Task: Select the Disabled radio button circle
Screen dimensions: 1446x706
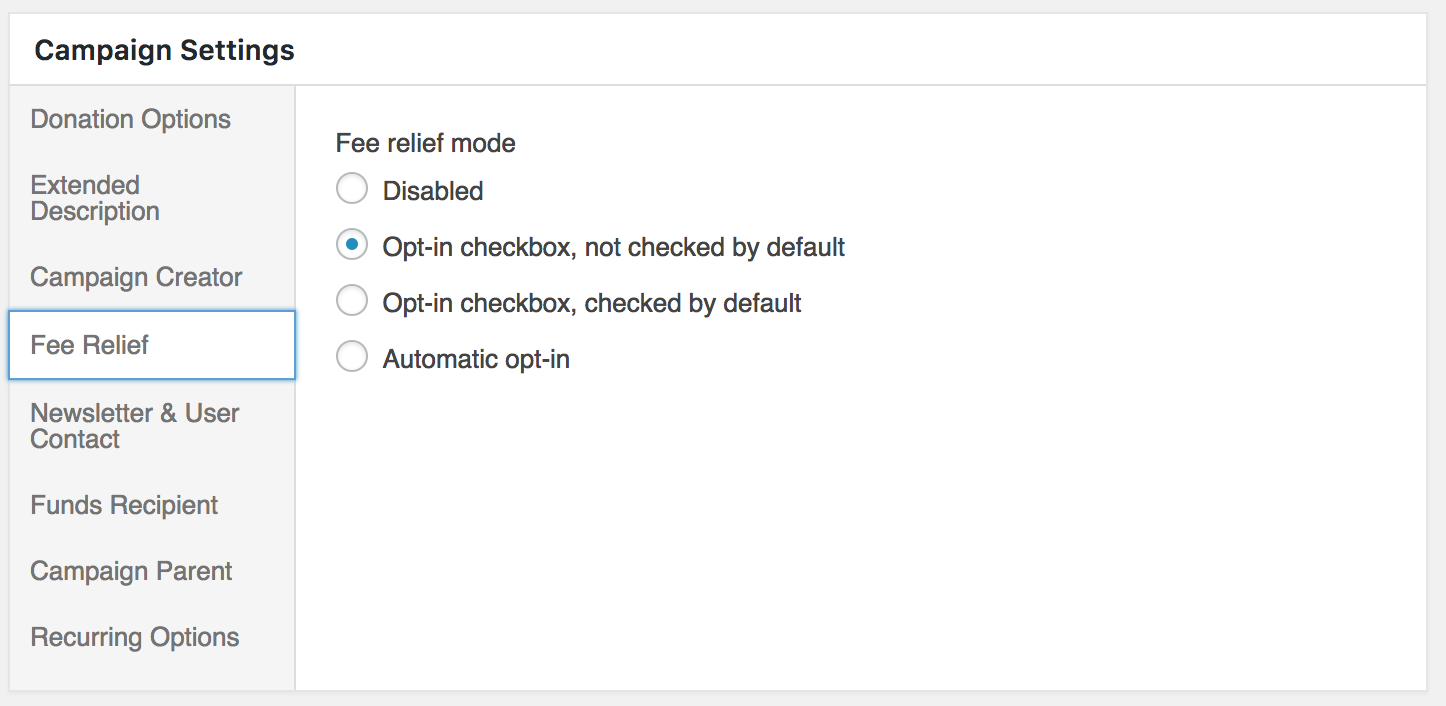Action: click(352, 189)
